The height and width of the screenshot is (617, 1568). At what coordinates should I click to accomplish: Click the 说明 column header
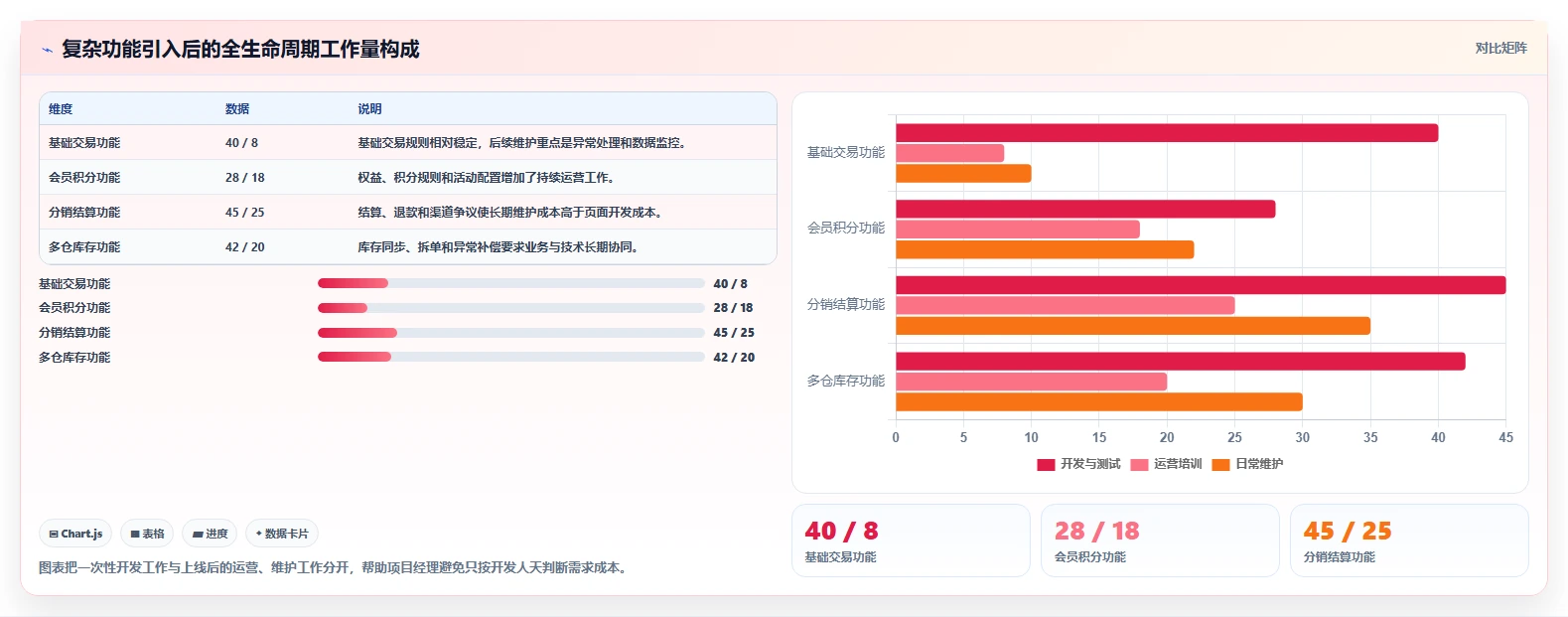point(369,109)
